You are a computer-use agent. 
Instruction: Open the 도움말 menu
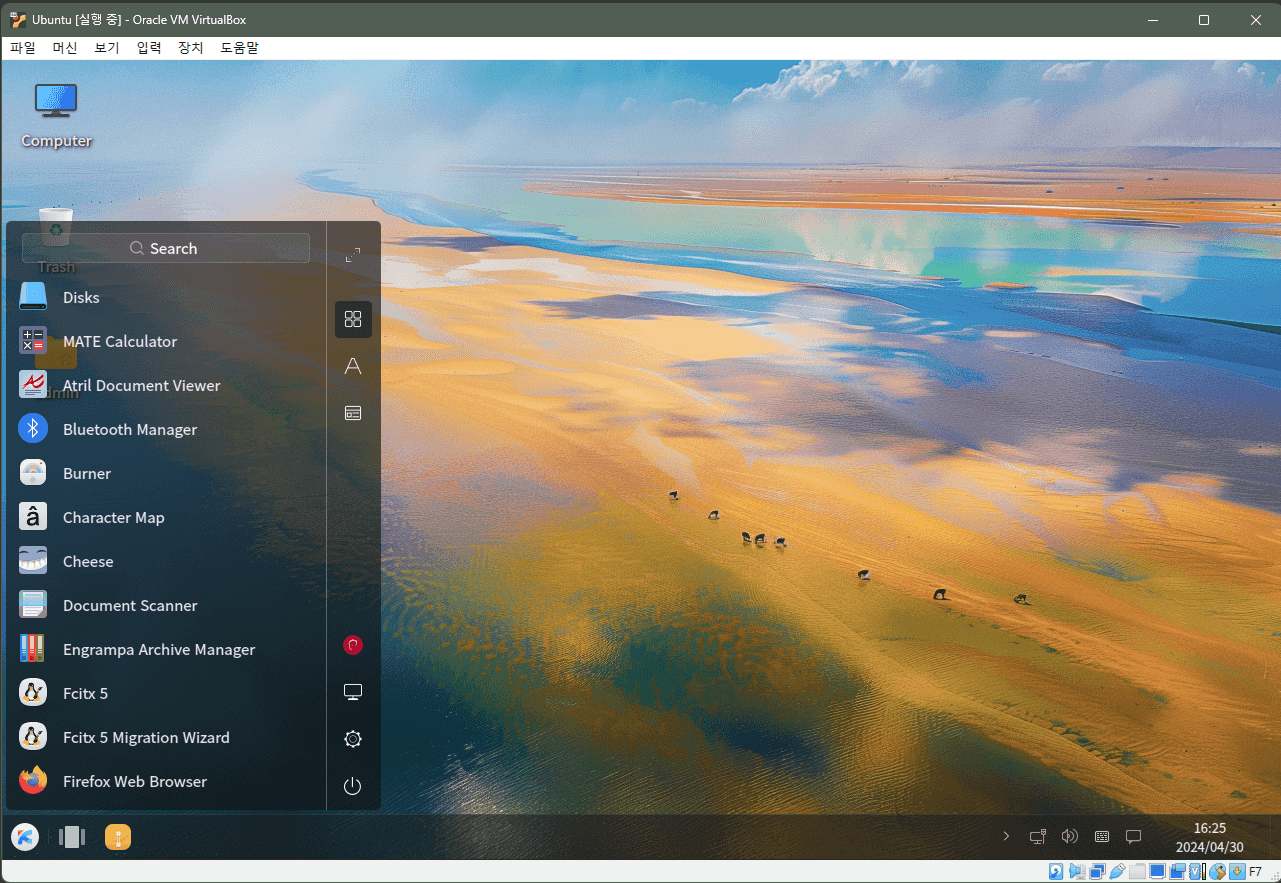(x=239, y=47)
